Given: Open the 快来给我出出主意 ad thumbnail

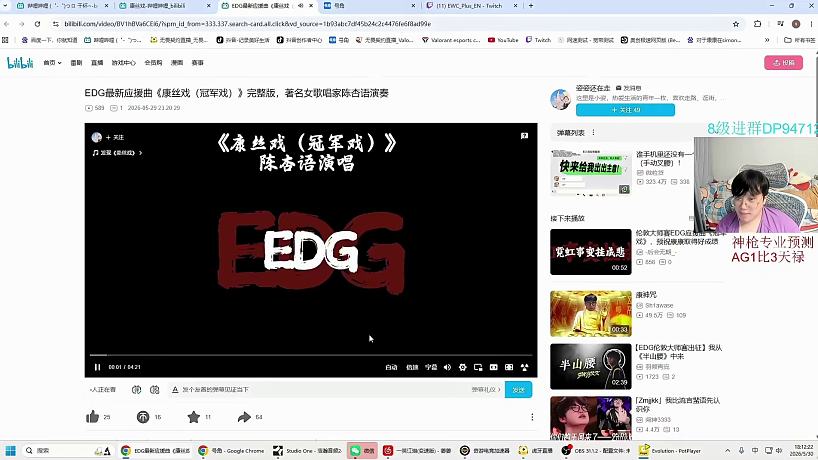Looking at the screenshot, I should tap(591, 172).
